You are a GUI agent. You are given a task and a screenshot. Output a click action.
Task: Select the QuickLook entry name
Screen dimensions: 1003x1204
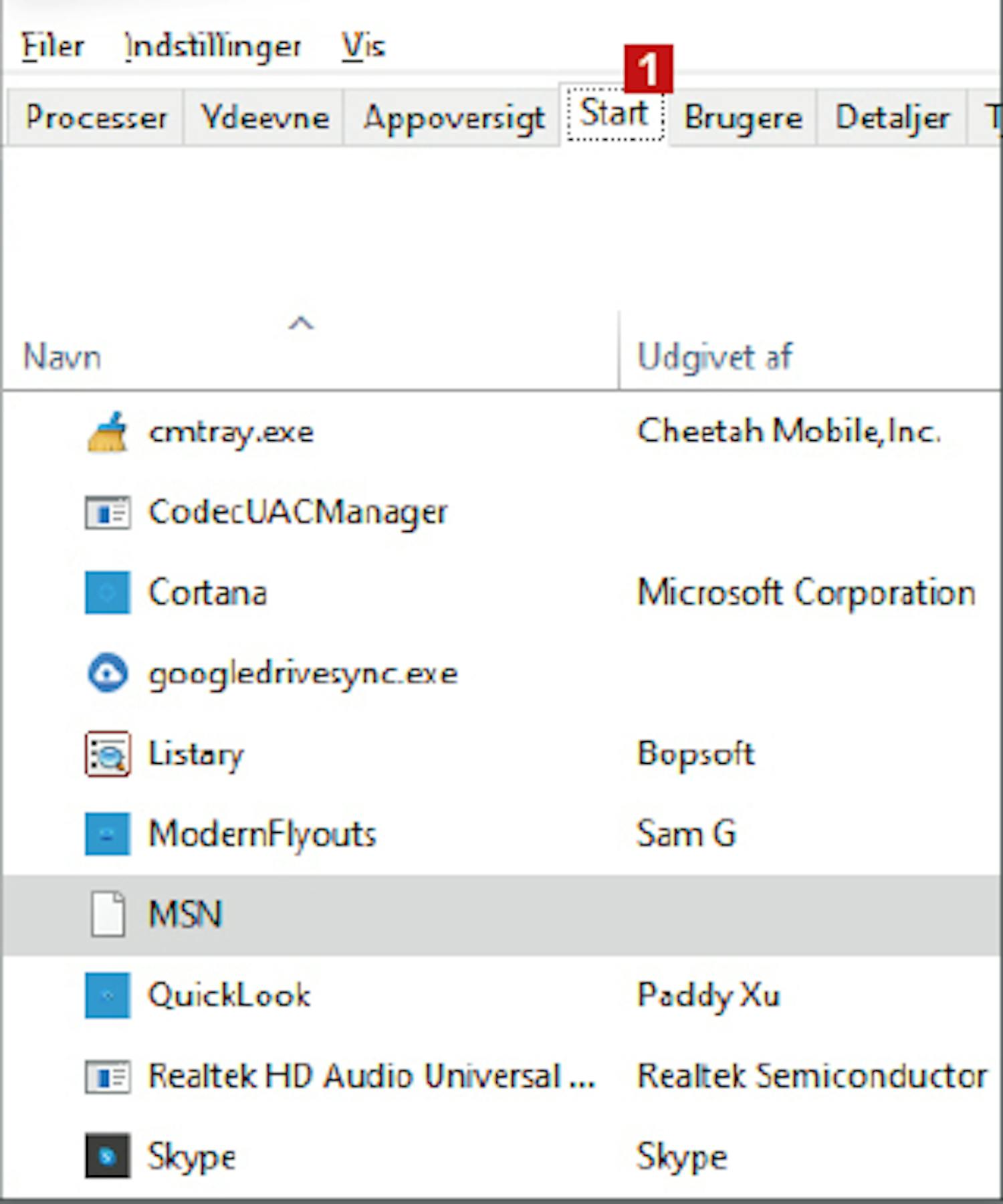229,995
